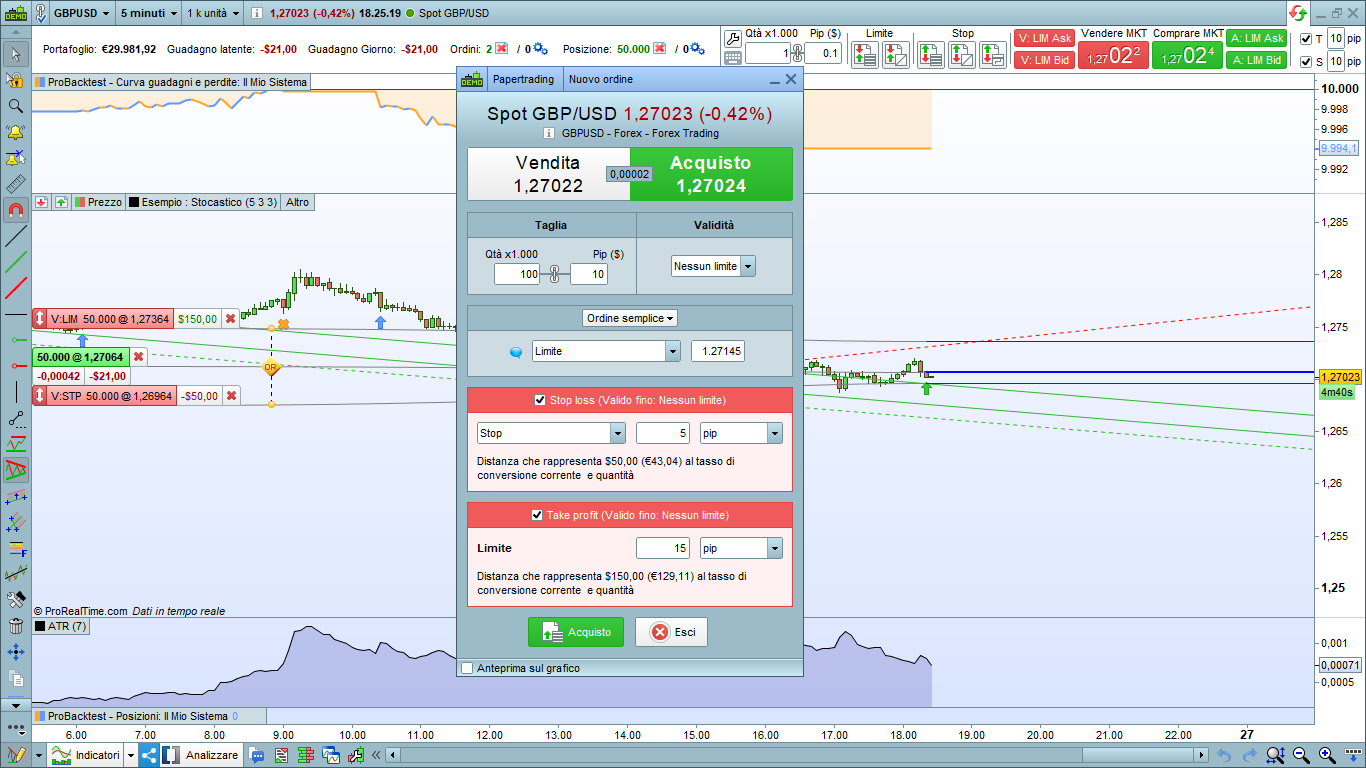Uncheck the Stop loss checkbox
The image size is (1366, 768).
tap(541, 400)
